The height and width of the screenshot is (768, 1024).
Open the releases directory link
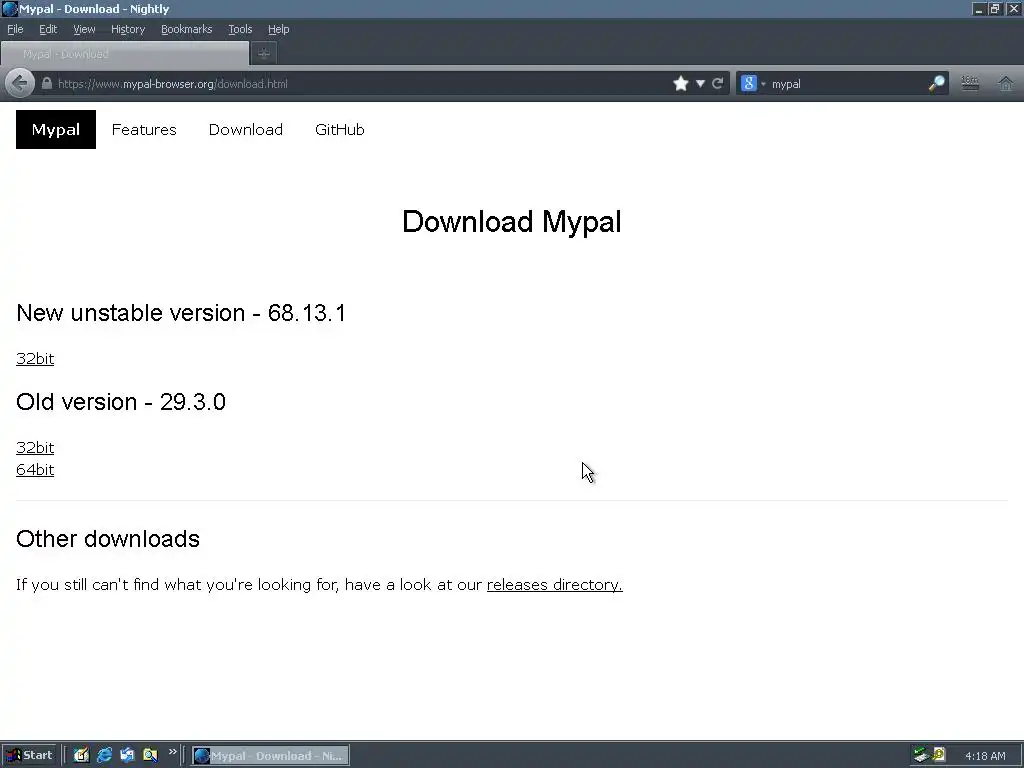coord(554,584)
